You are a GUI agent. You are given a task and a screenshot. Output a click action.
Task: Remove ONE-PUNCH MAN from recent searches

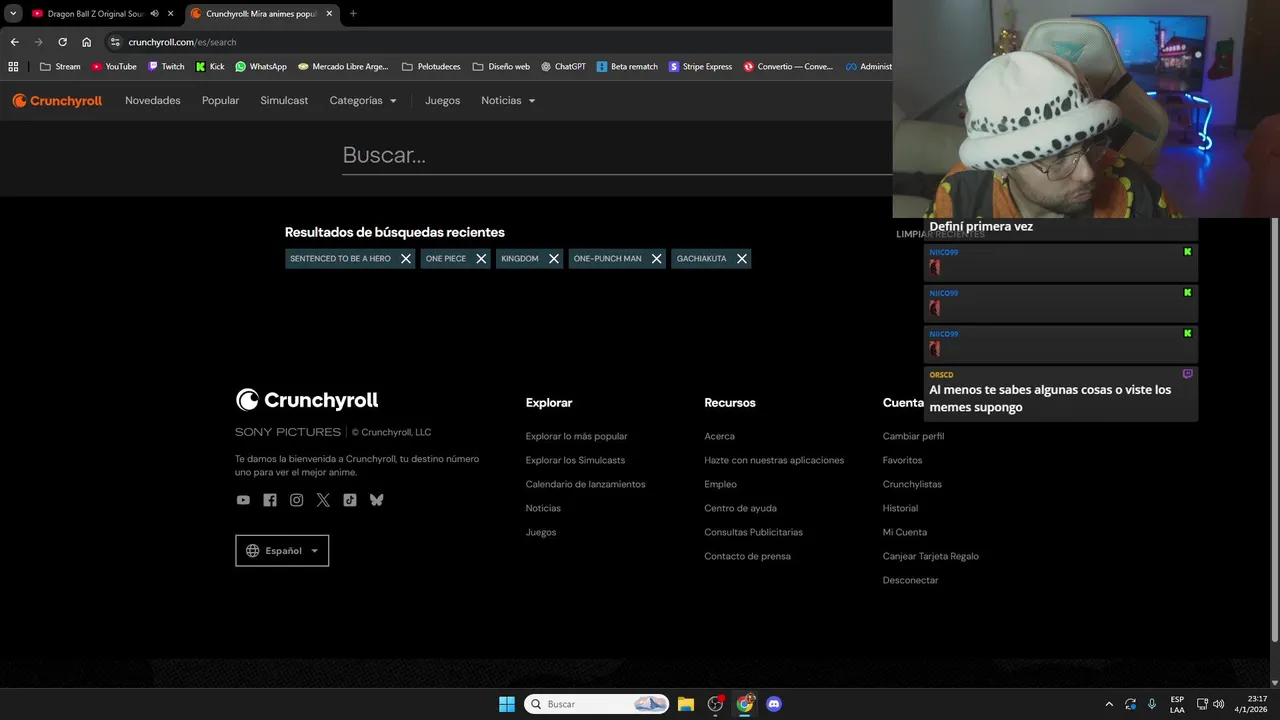(x=657, y=259)
